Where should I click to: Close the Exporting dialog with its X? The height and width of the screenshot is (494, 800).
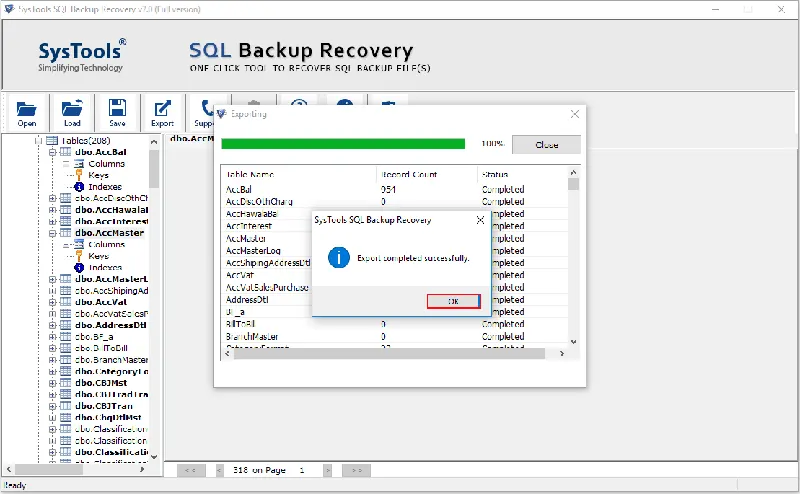coord(574,114)
